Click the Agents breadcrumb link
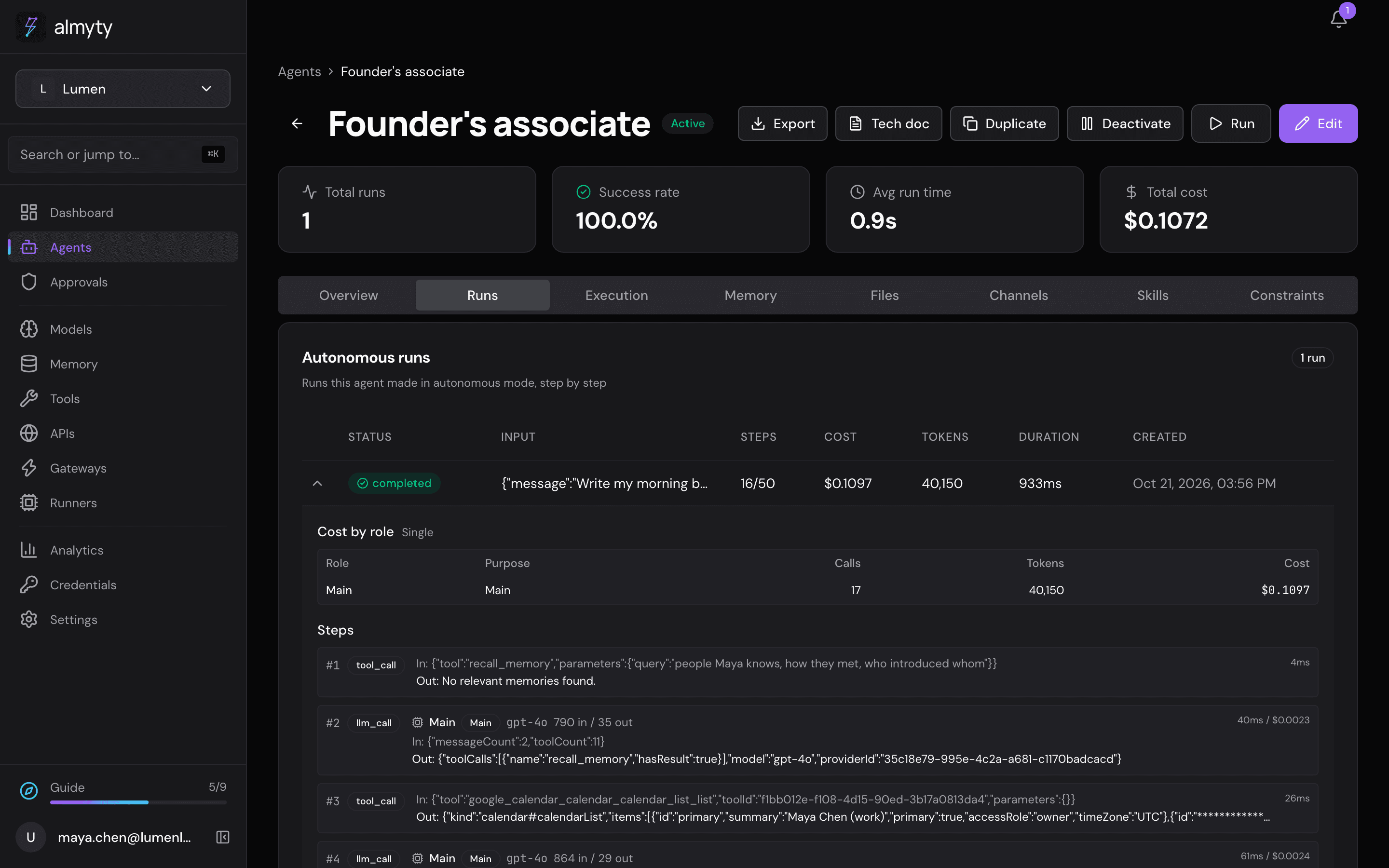 pos(299,72)
